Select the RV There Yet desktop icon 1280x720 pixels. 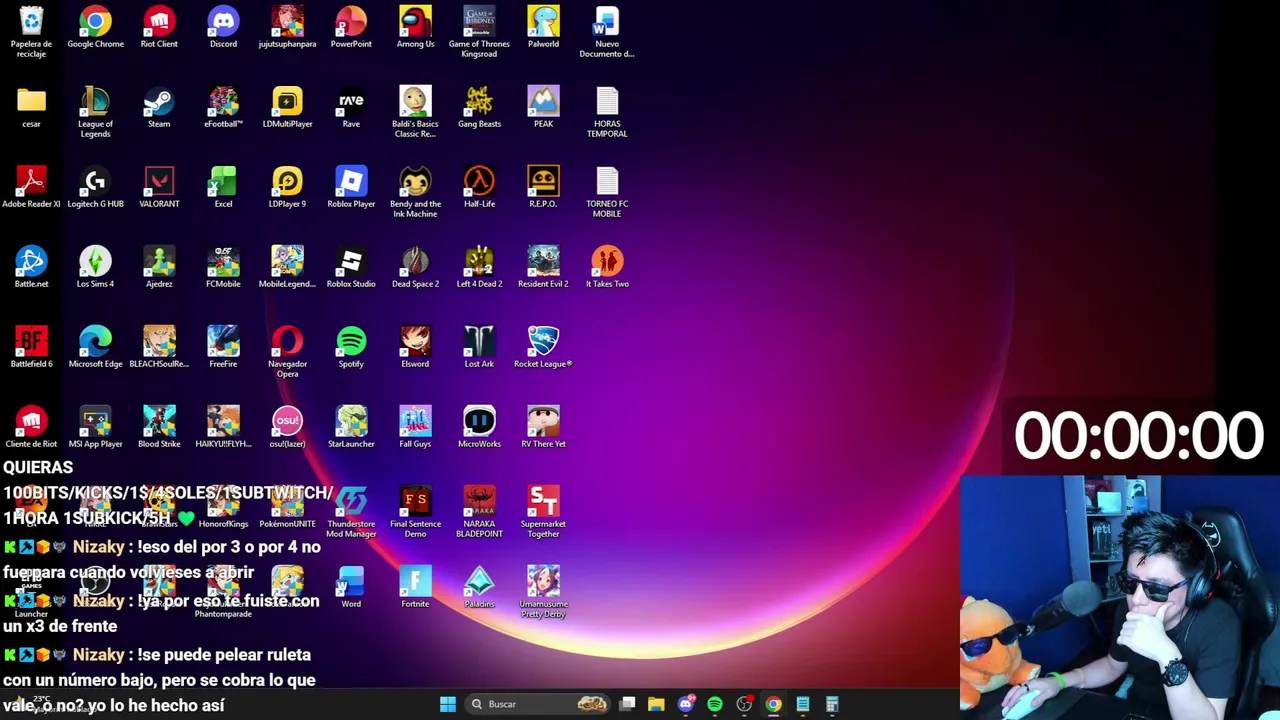pyautogui.click(x=543, y=428)
